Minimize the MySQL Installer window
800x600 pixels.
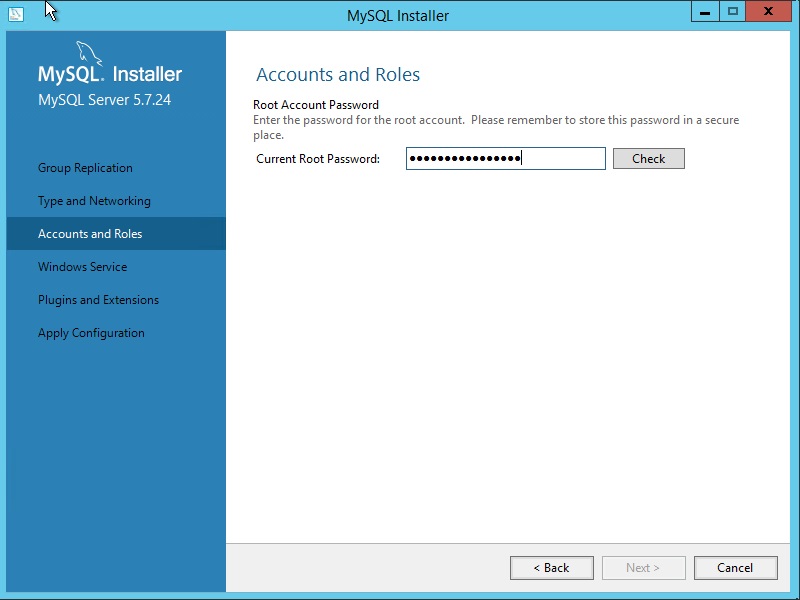(705, 12)
